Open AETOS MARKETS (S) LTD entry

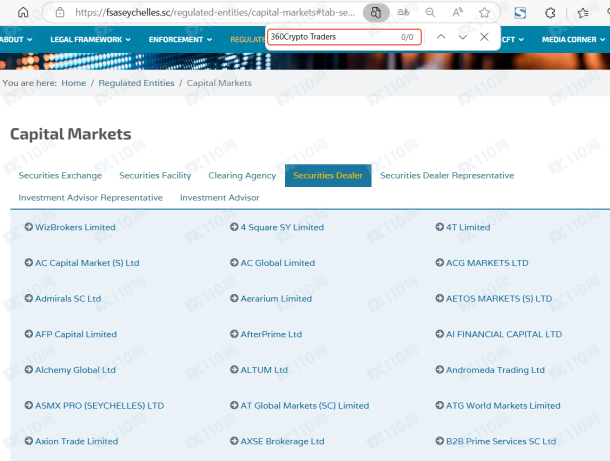coord(499,299)
